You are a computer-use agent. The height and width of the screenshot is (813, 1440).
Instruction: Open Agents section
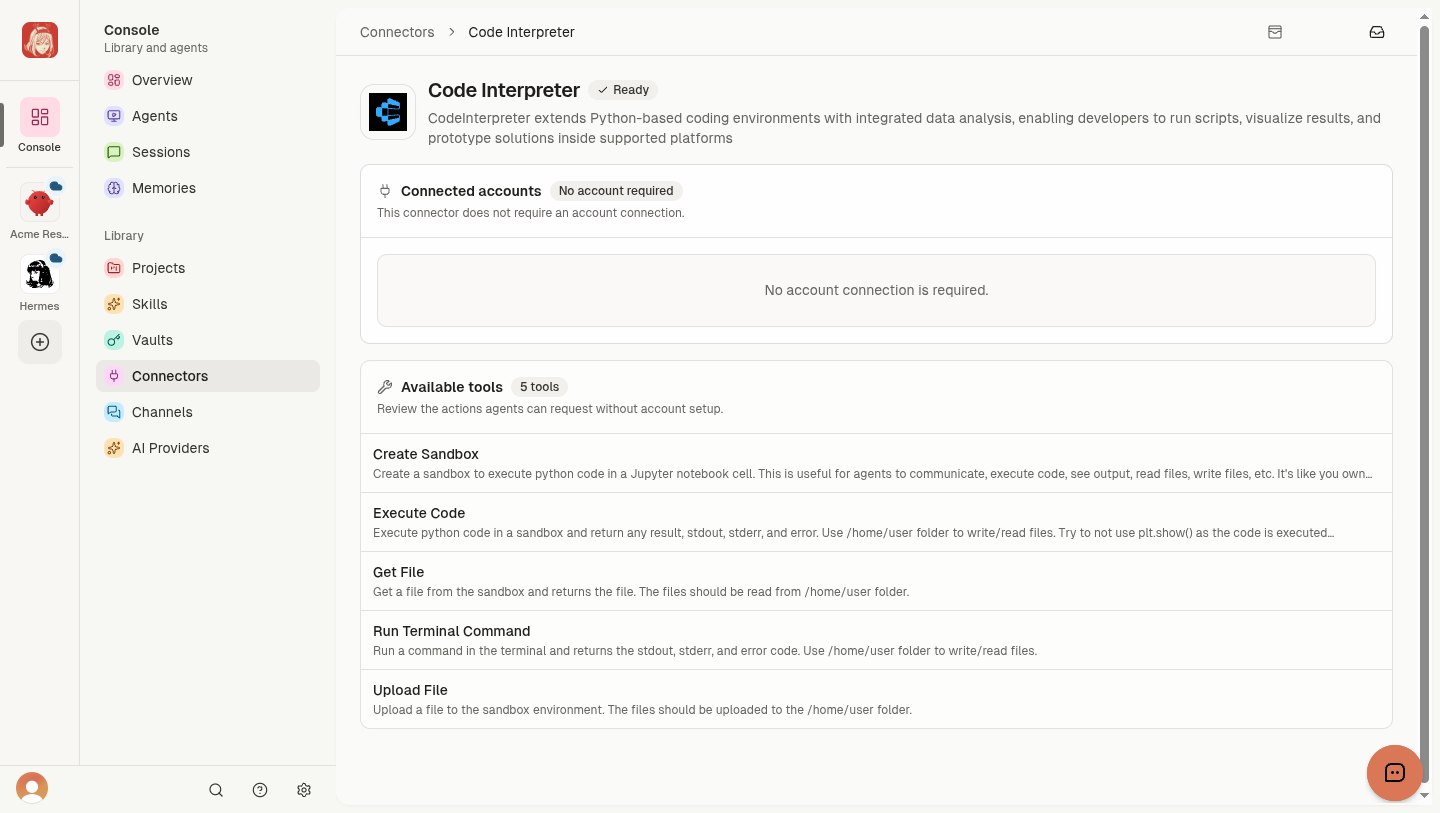(208, 116)
